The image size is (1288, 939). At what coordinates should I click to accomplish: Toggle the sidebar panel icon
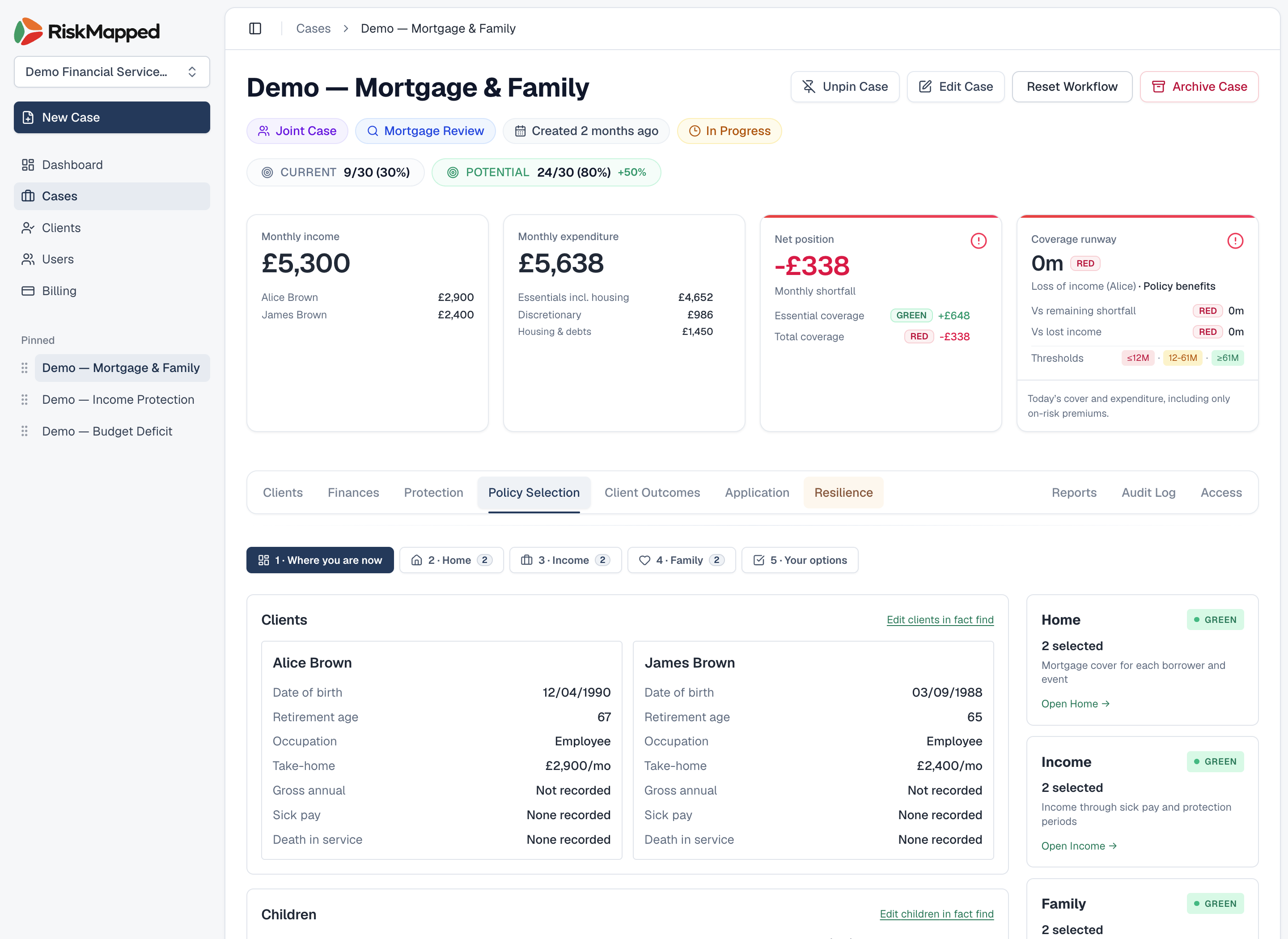pos(255,29)
